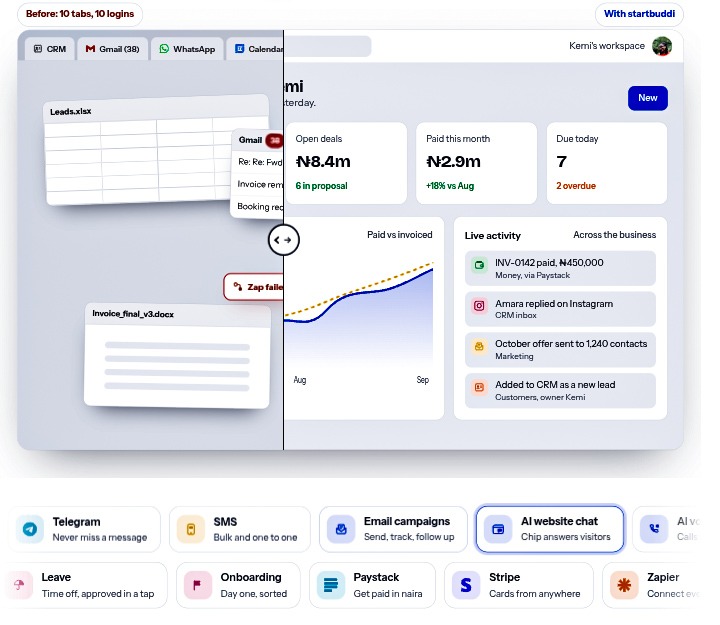Select the SMS Bulk and one to one card
Image resolution: width=720 pixels, height=625 pixels.
(240, 529)
